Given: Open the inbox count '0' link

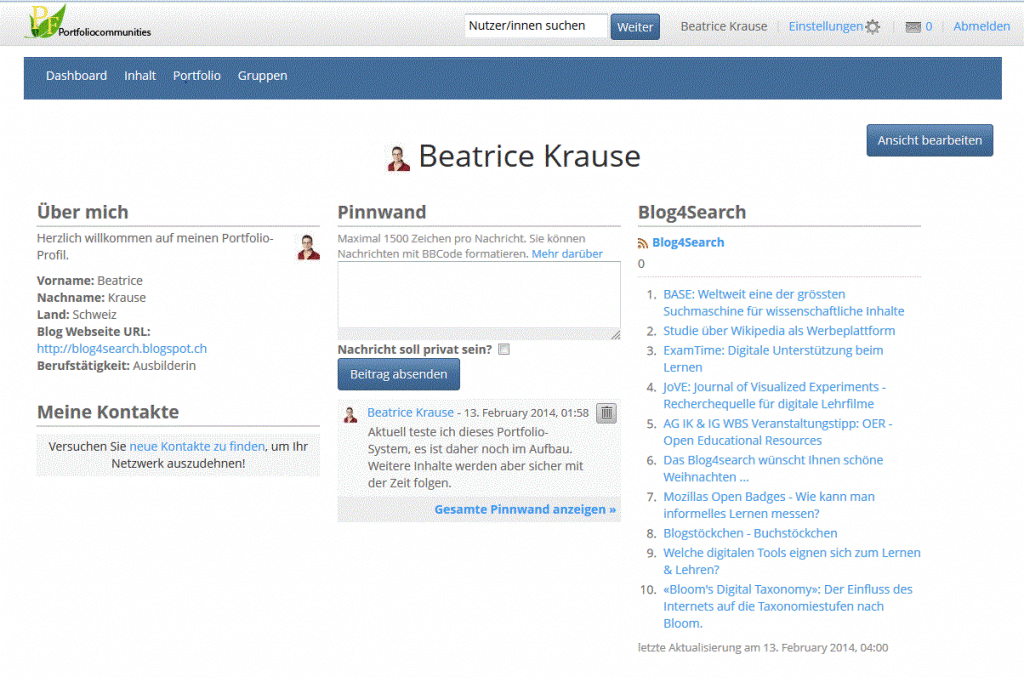Looking at the screenshot, I should coord(929,27).
